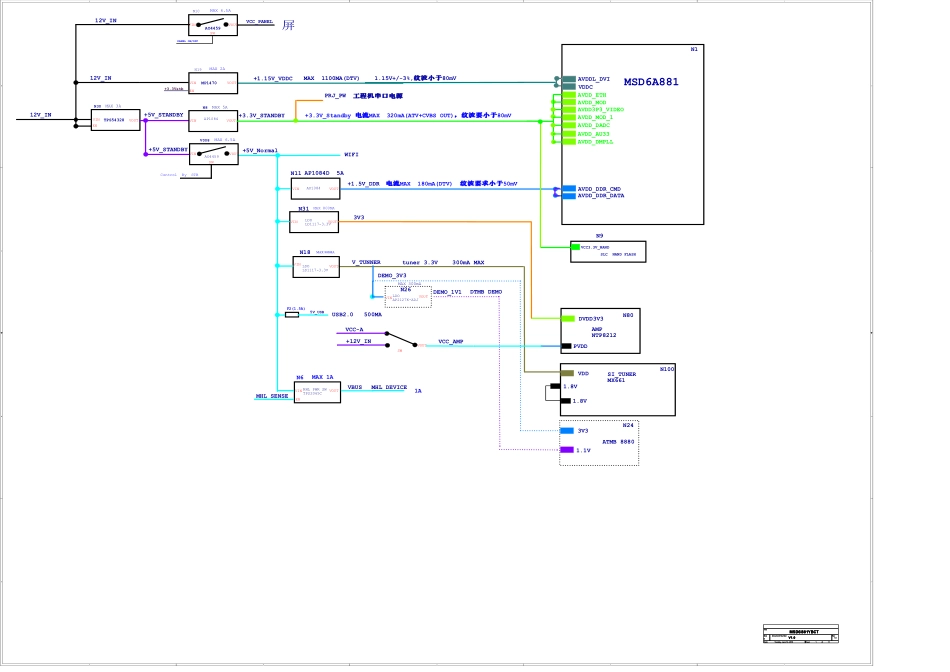This screenshot has width=950, height=672.
Task: Click the N11 AP1084 regulator block
Action: point(314,187)
